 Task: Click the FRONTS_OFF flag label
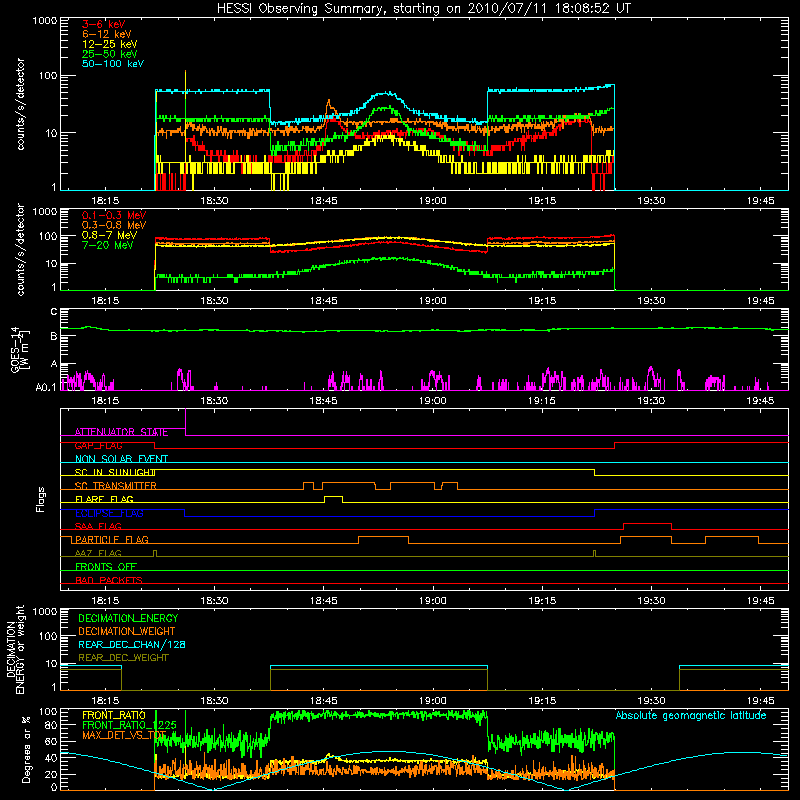(106, 566)
